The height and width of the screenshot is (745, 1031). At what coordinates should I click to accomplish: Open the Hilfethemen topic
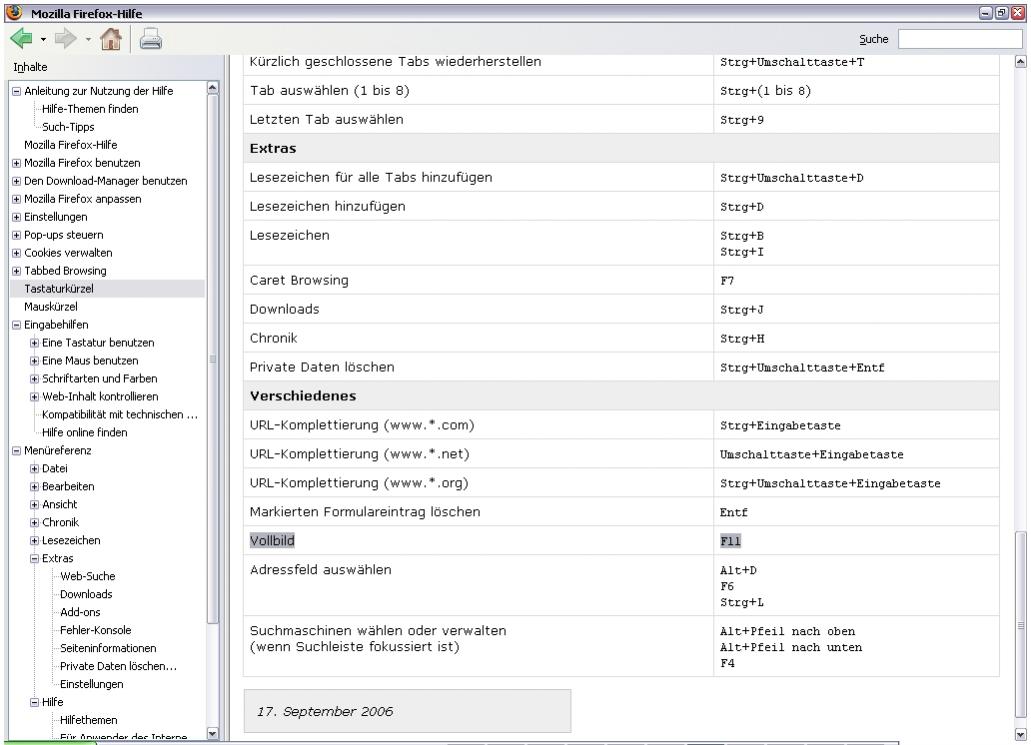click(89, 720)
